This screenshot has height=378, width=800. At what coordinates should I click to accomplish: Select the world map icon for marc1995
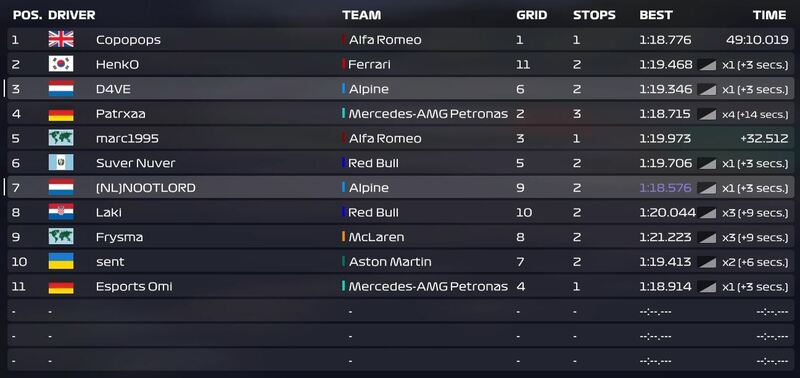pos(61,138)
